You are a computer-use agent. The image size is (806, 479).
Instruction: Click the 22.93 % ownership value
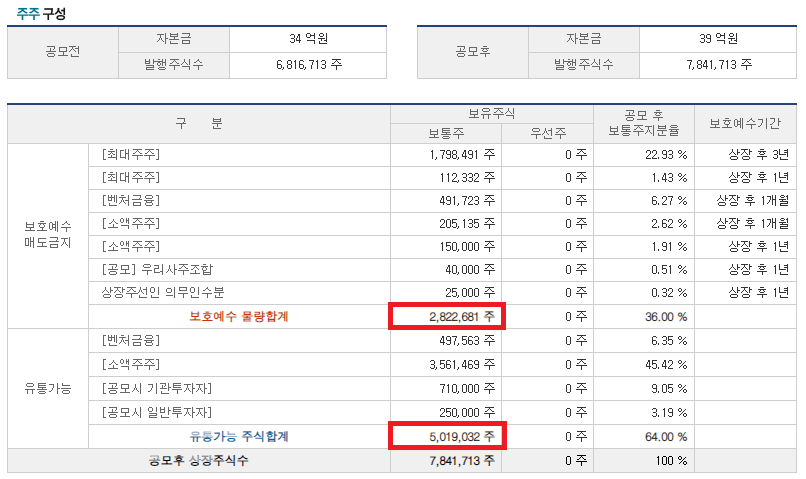666,155
